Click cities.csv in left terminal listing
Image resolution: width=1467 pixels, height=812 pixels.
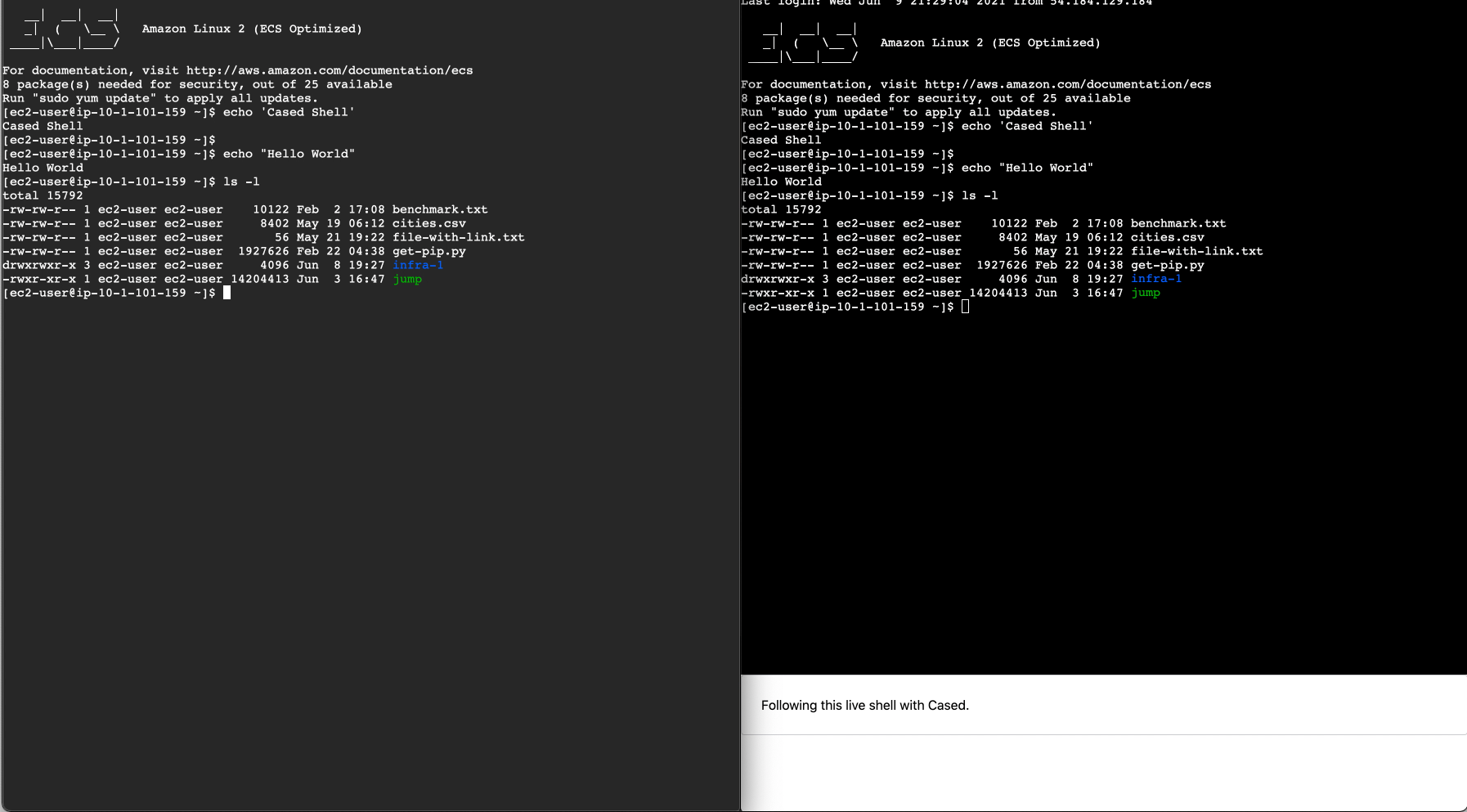click(x=429, y=223)
